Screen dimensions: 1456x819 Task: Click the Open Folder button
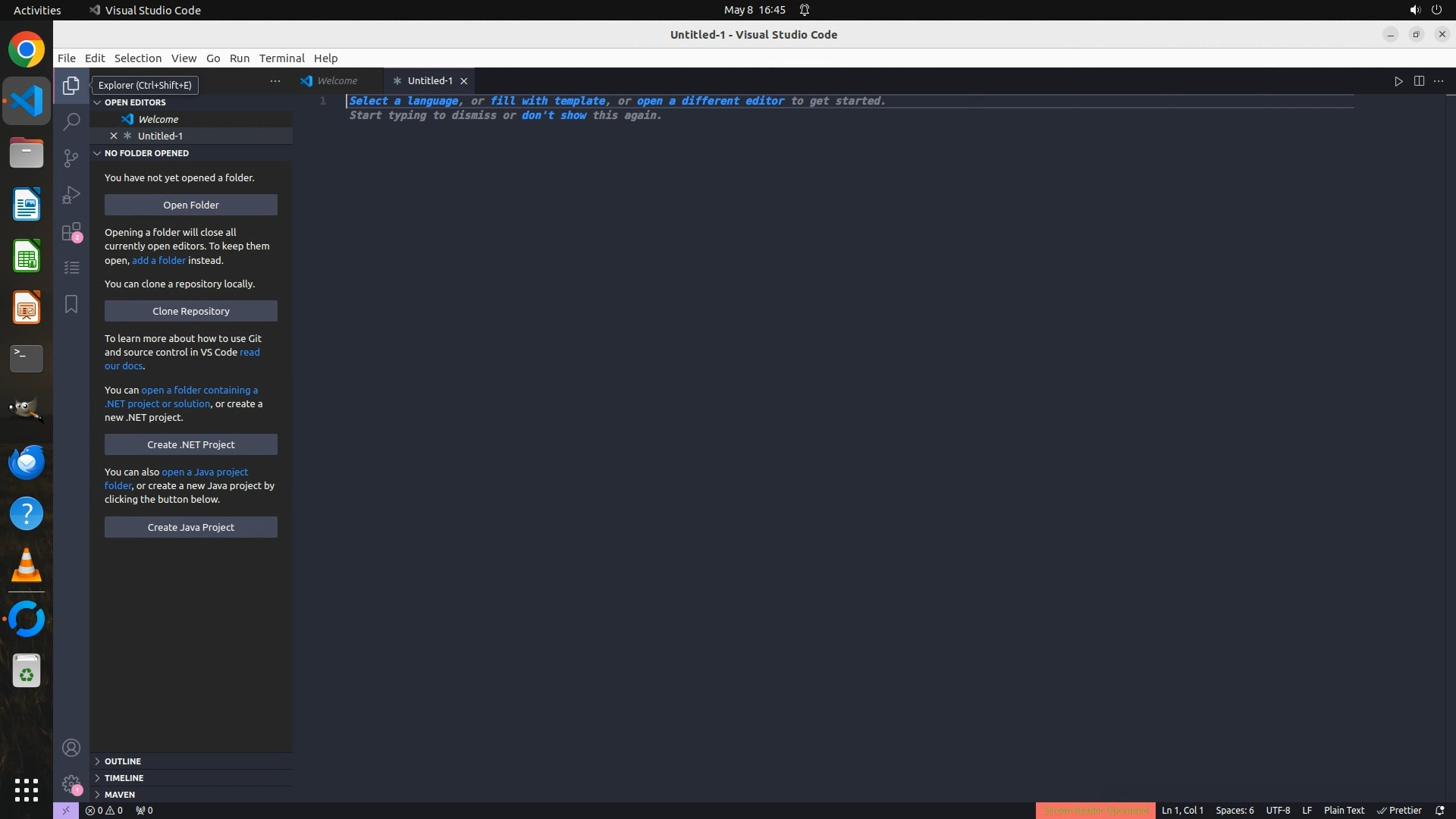[191, 205]
